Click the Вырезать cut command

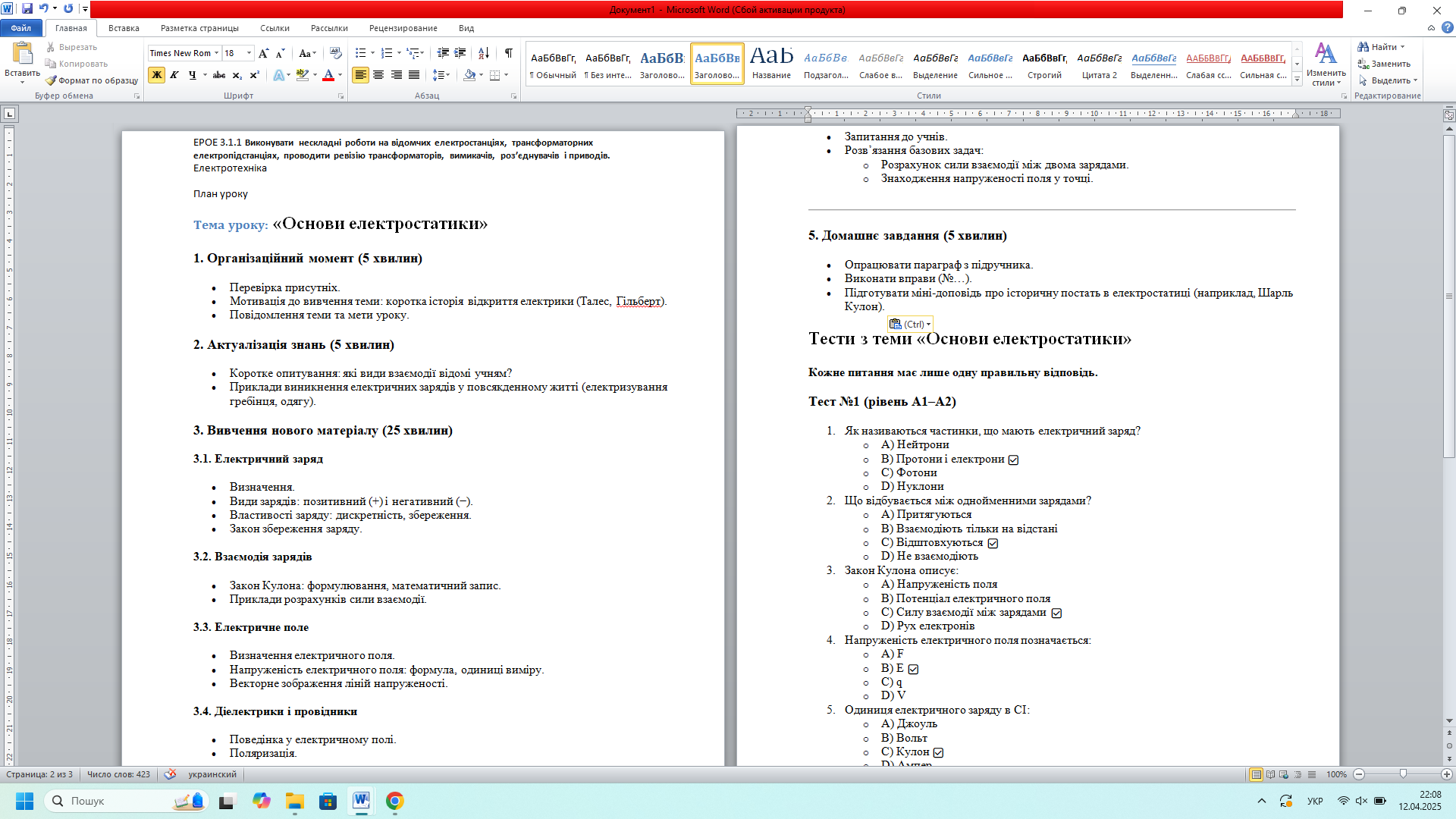click(x=71, y=47)
